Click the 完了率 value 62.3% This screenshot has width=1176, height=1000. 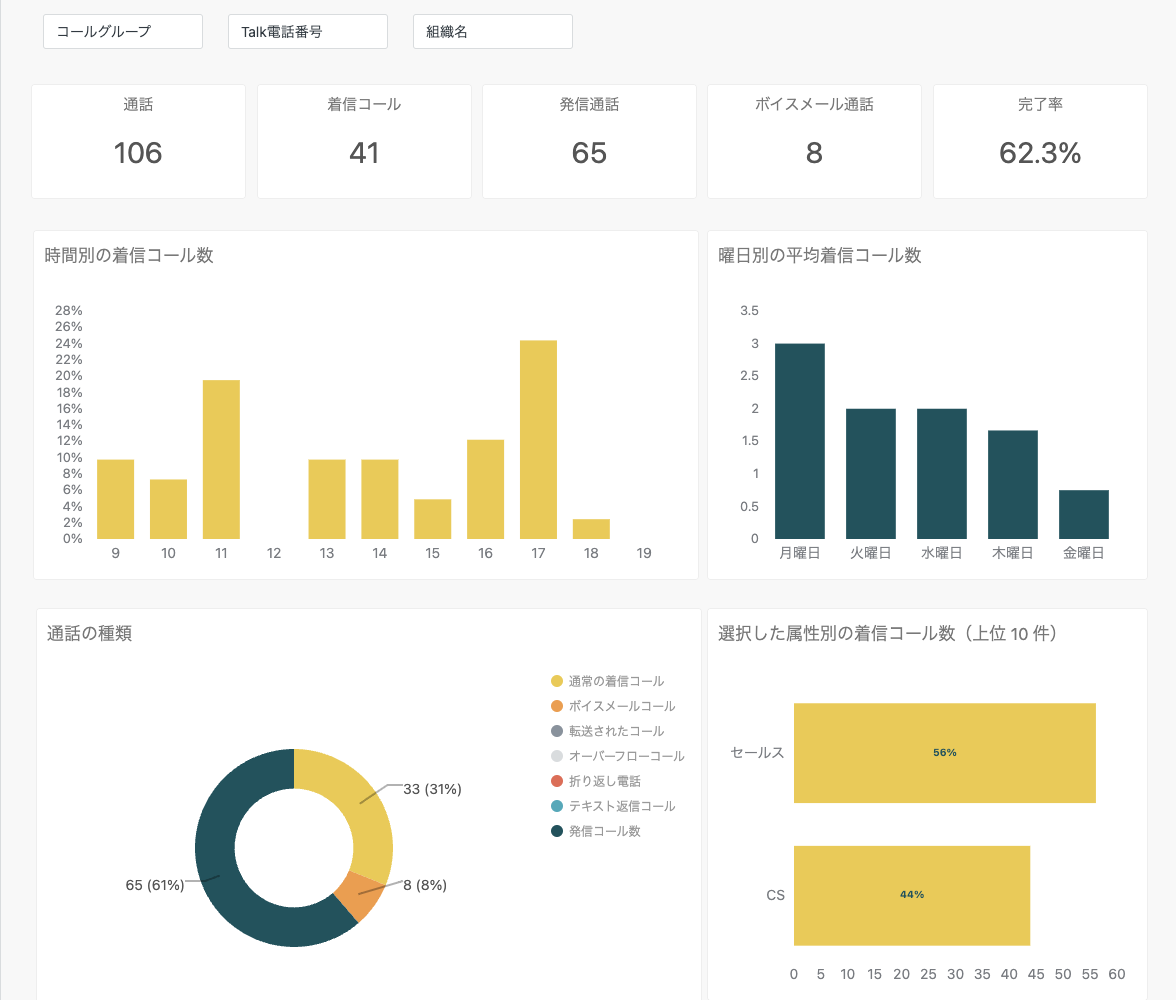tap(1040, 153)
